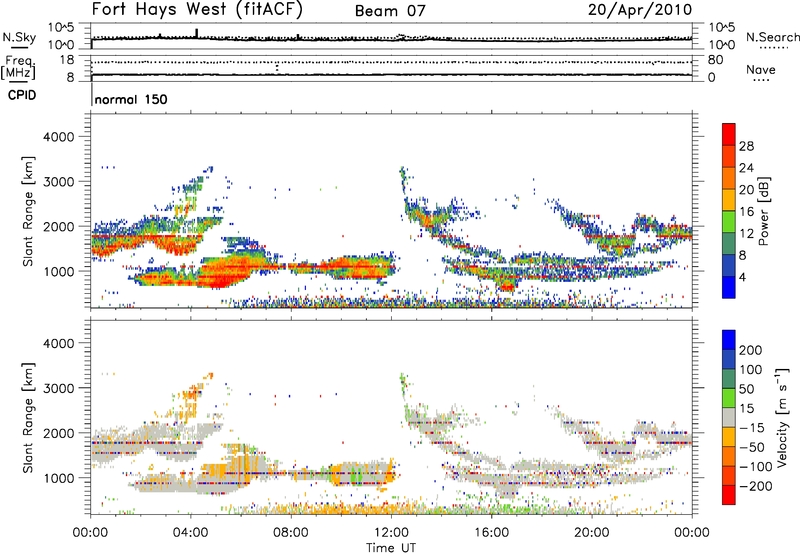Click the '12:00' time axis label
This screenshot has height=554, width=800.
tap(391, 533)
